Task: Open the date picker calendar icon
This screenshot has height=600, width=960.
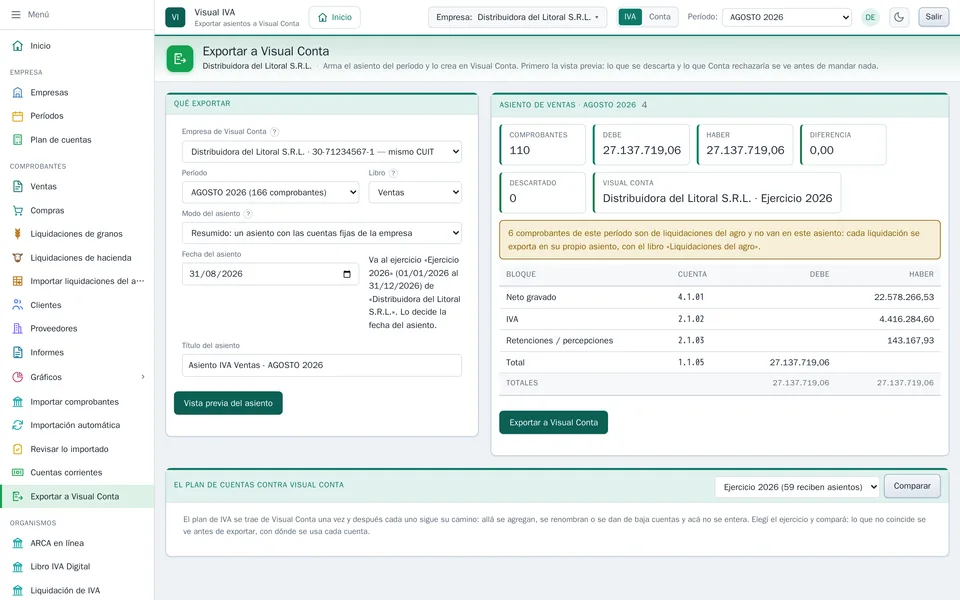Action: 347,274
